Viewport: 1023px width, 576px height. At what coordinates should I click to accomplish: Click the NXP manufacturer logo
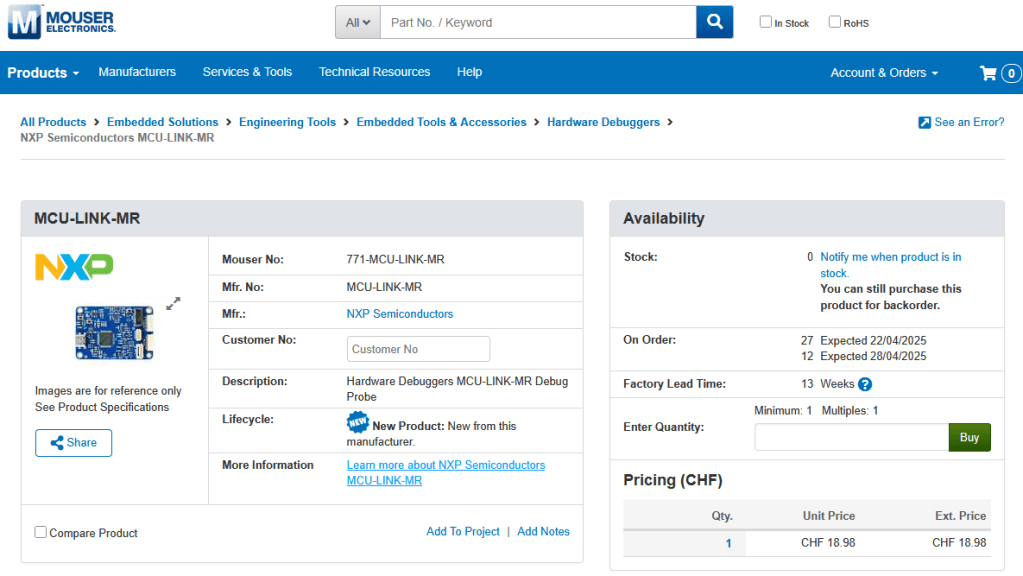click(74, 267)
